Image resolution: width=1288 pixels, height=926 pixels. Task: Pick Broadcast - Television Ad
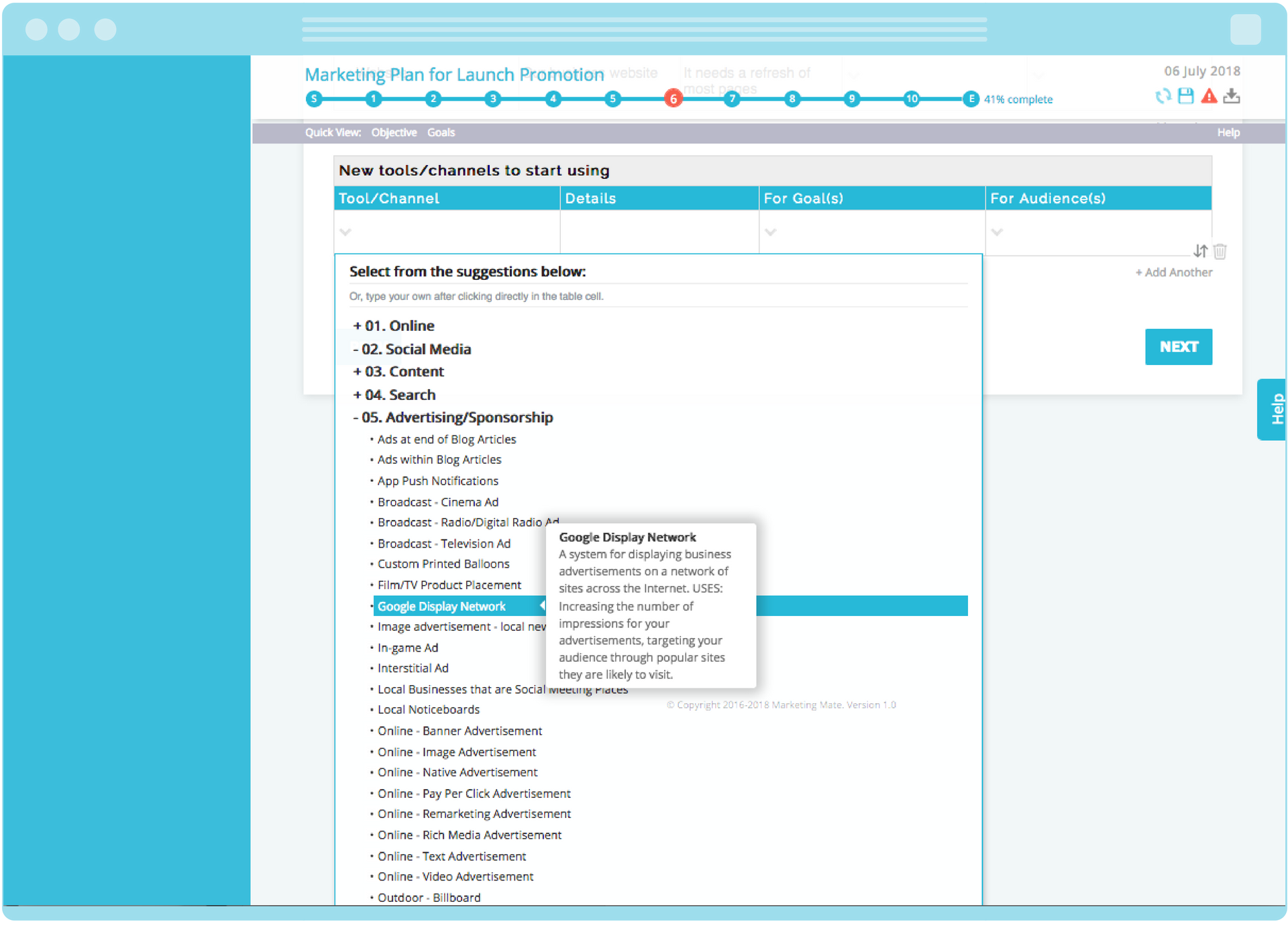444,544
